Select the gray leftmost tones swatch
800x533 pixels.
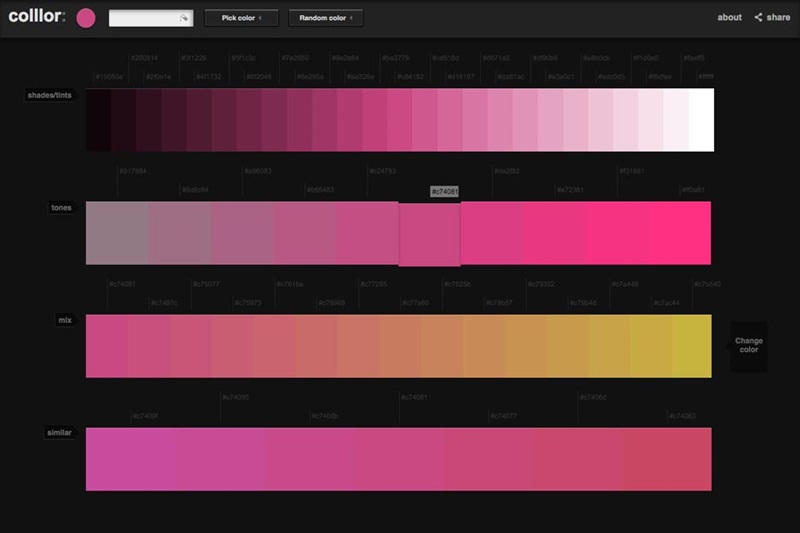pyautogui.click(x=117, y=233)
